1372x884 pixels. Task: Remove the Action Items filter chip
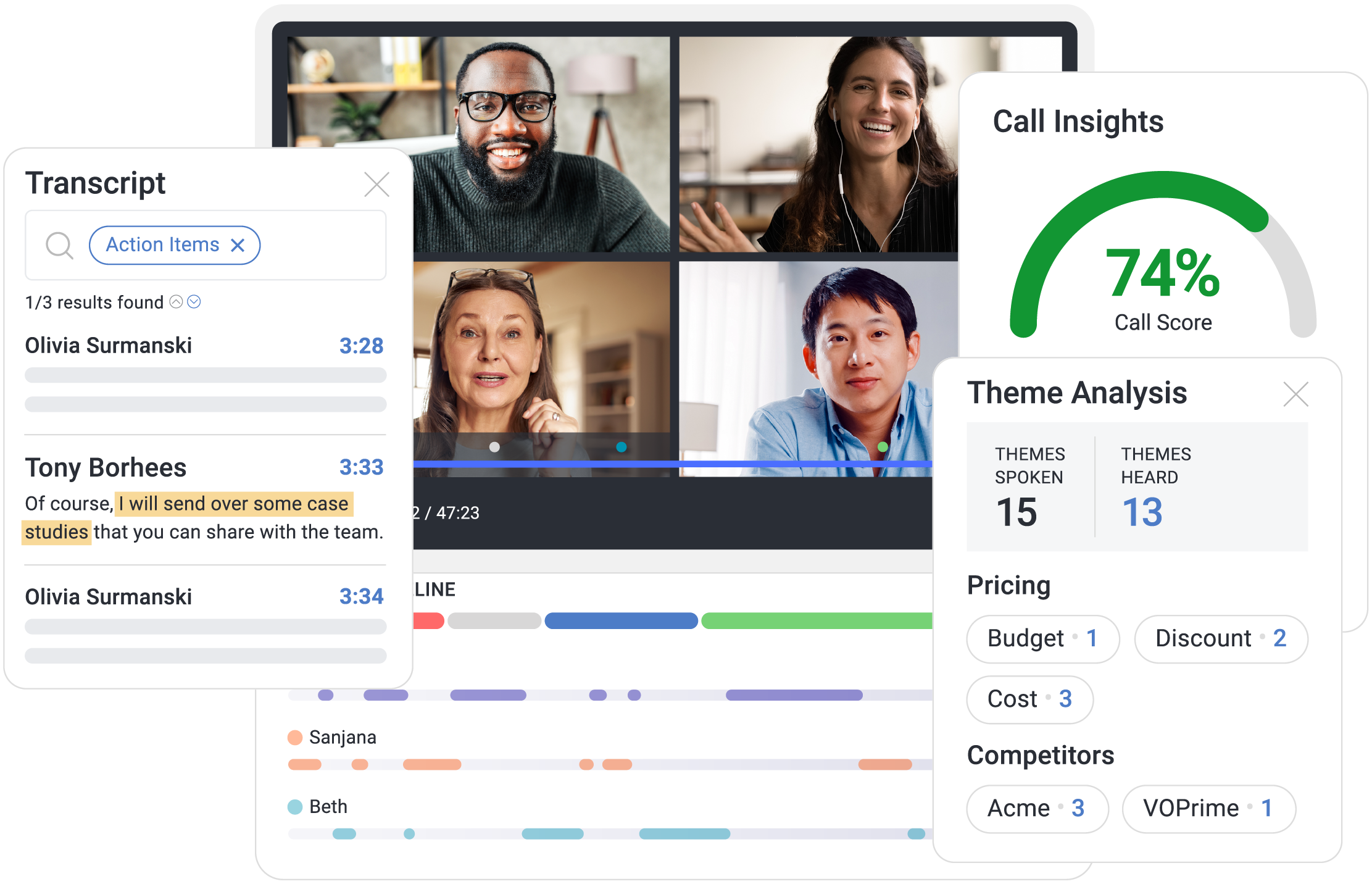pyautogui.click(x=238, y=246)
